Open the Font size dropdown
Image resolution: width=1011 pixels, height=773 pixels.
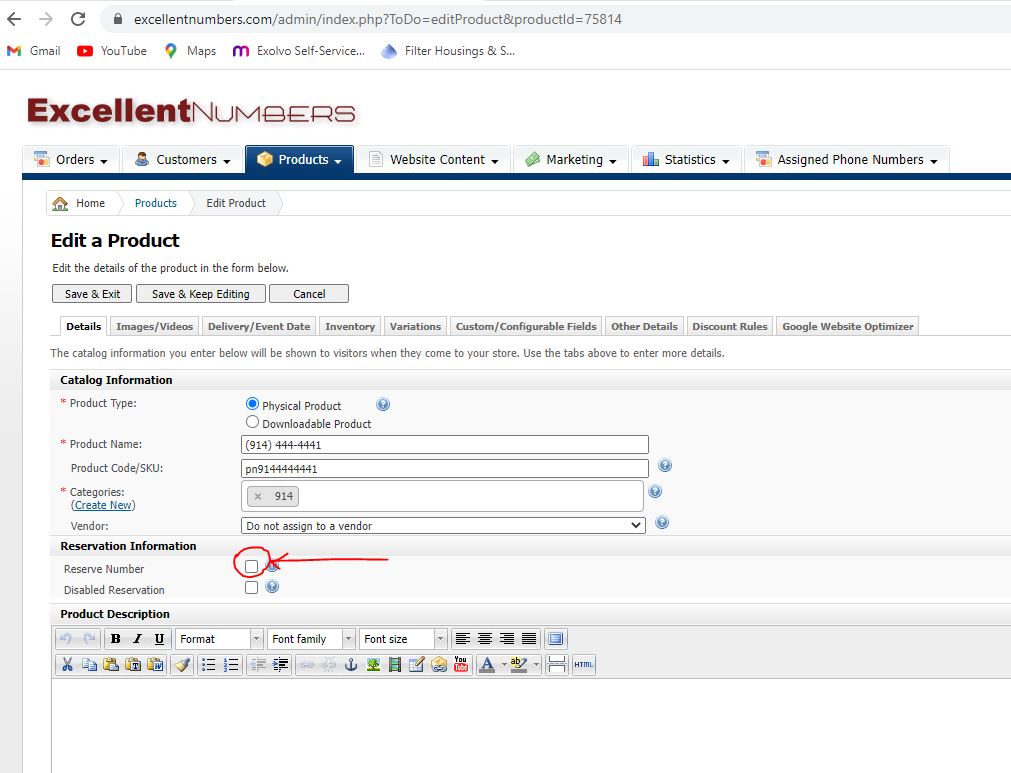tap(403, 639)
